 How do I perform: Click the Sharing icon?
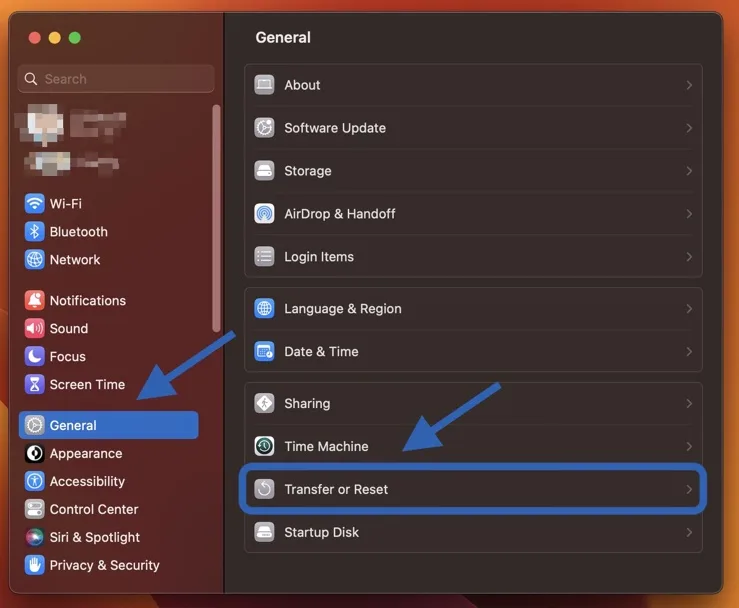[264, 403]
